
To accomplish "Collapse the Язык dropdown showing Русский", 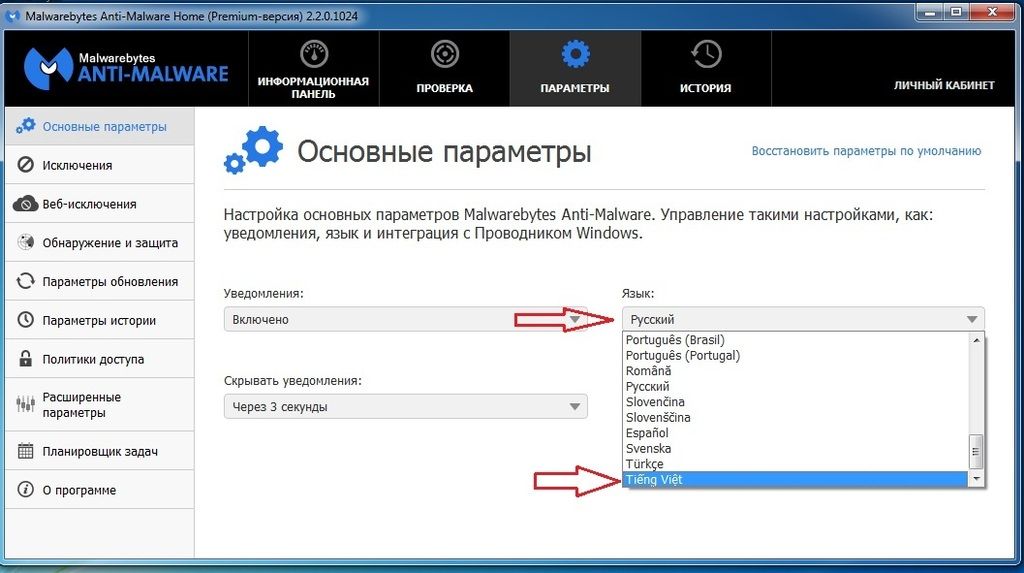I will coord(803,320).
